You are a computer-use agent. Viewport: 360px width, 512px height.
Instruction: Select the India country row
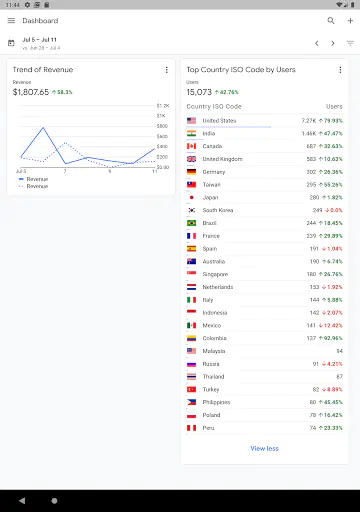click(x=265, y=133)
